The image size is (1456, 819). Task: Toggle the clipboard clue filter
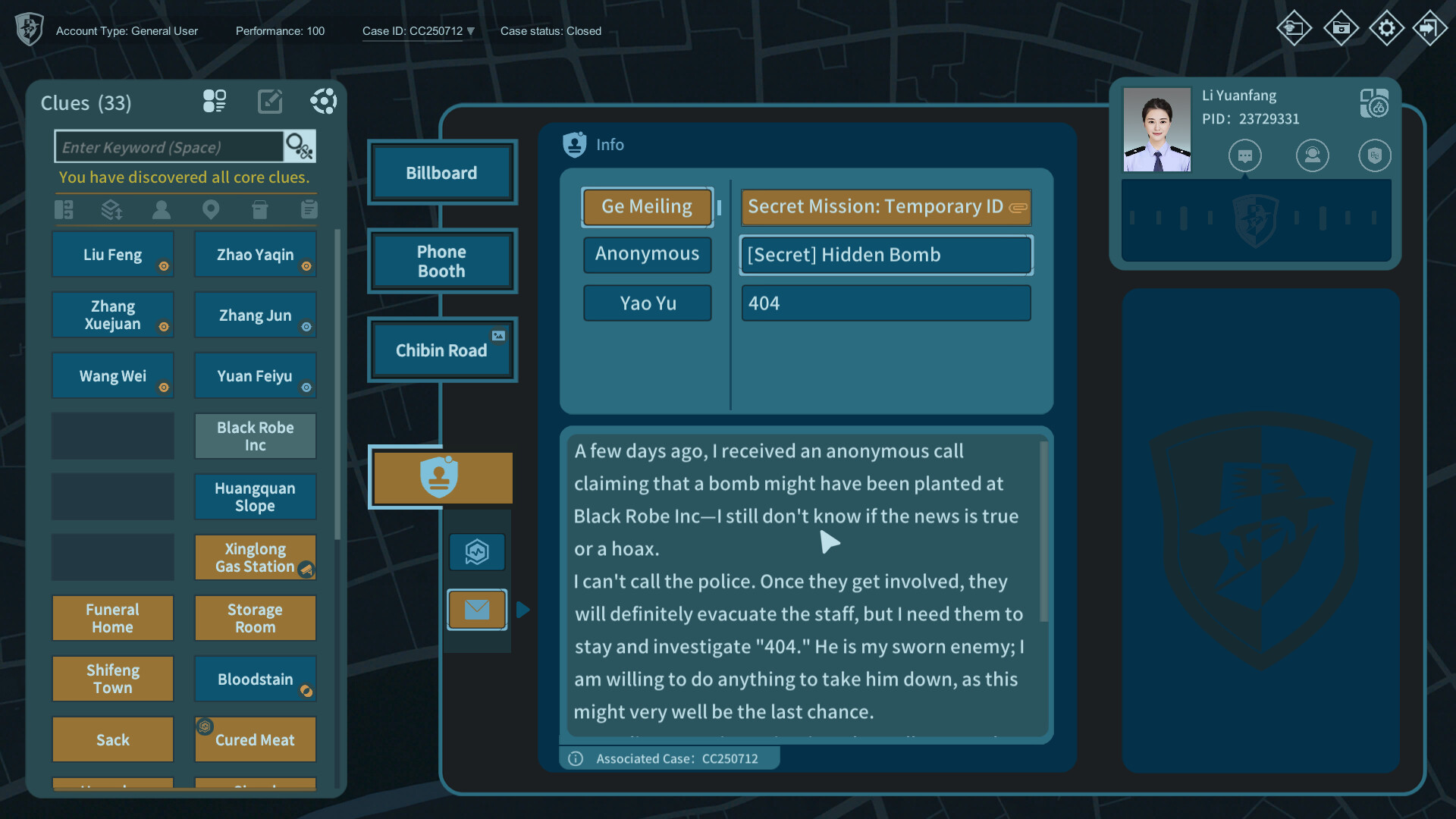309,209
